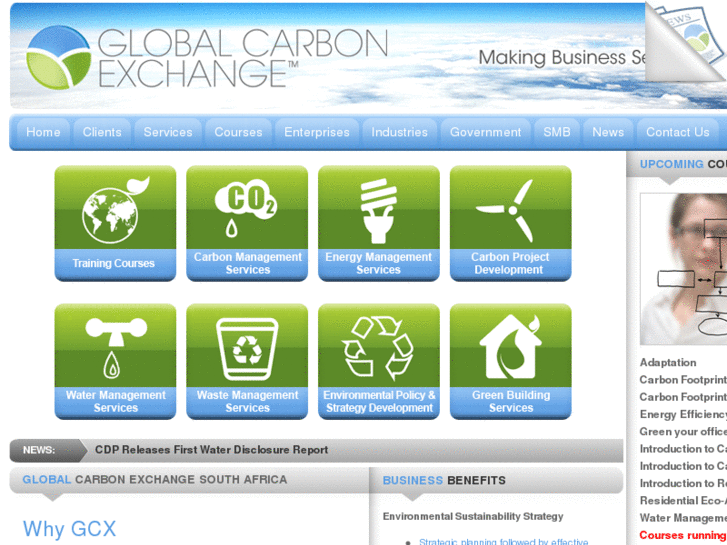Click the Water Management Services label

(115, 402)
